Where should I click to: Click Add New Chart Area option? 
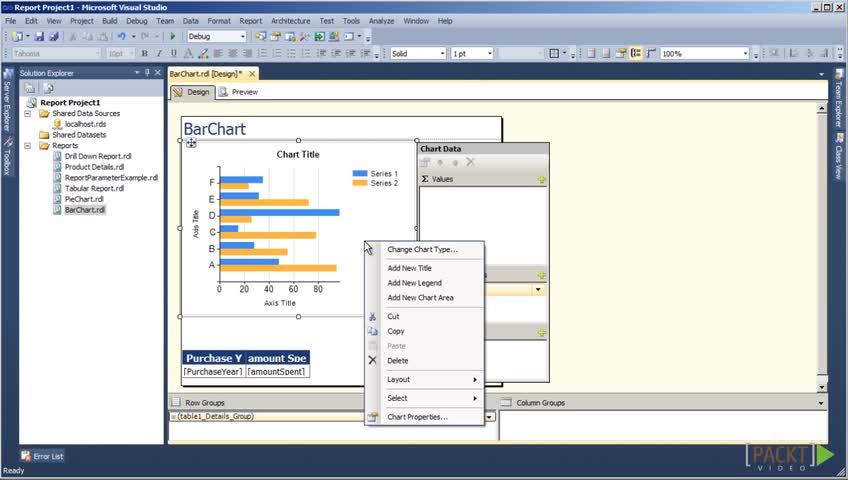tap(420, 298)
